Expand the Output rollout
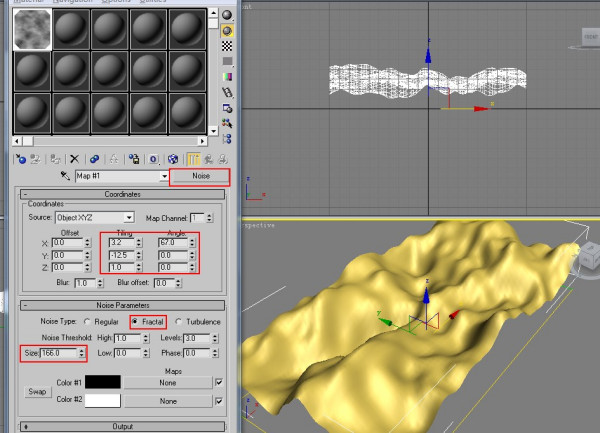 (x=122, y=426)
